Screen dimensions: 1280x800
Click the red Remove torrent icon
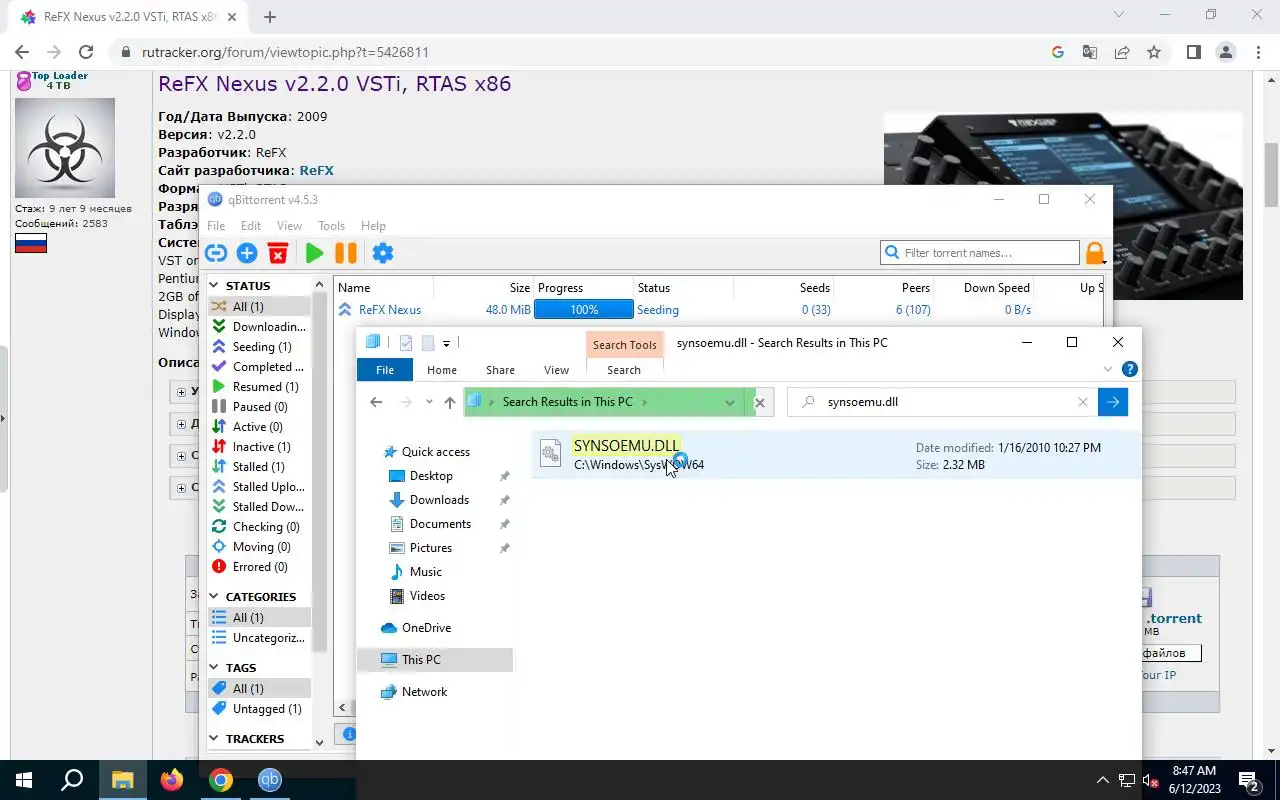click(x=278, y=253)
